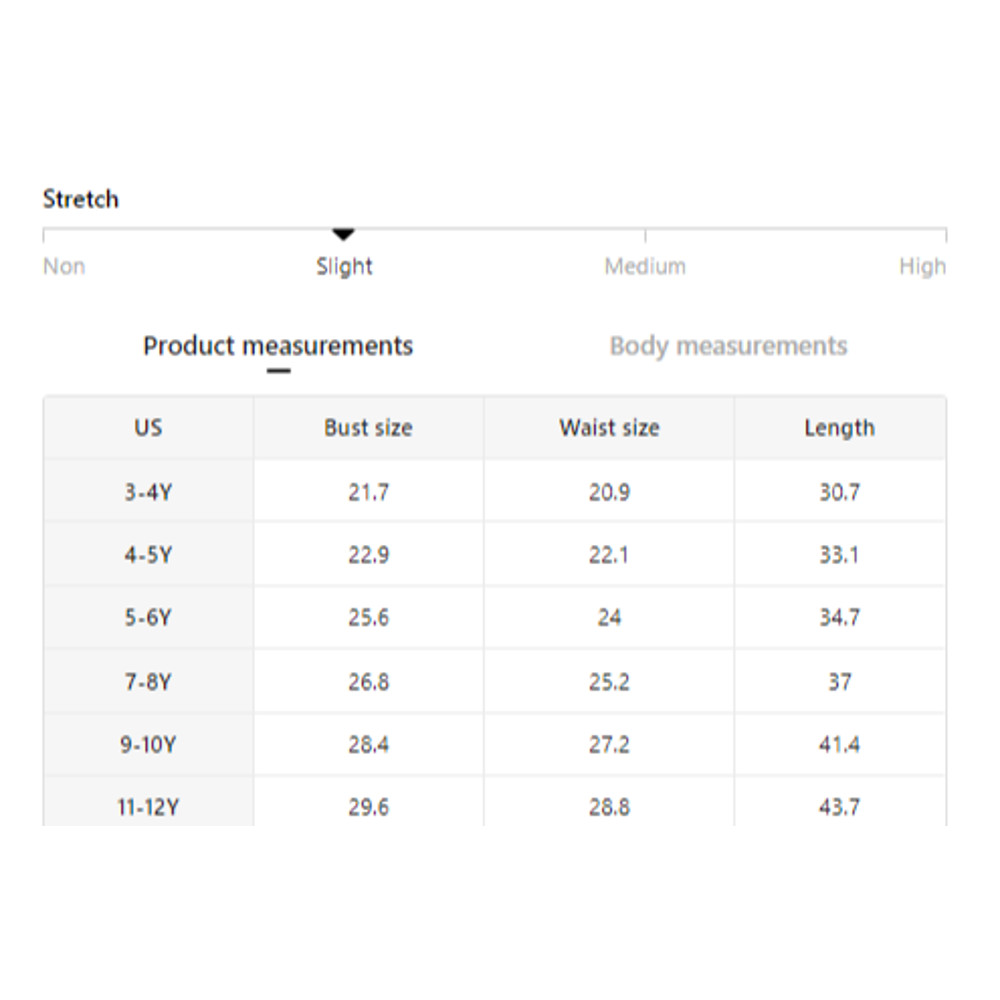Click the Stretch heading label

[81, 199]
